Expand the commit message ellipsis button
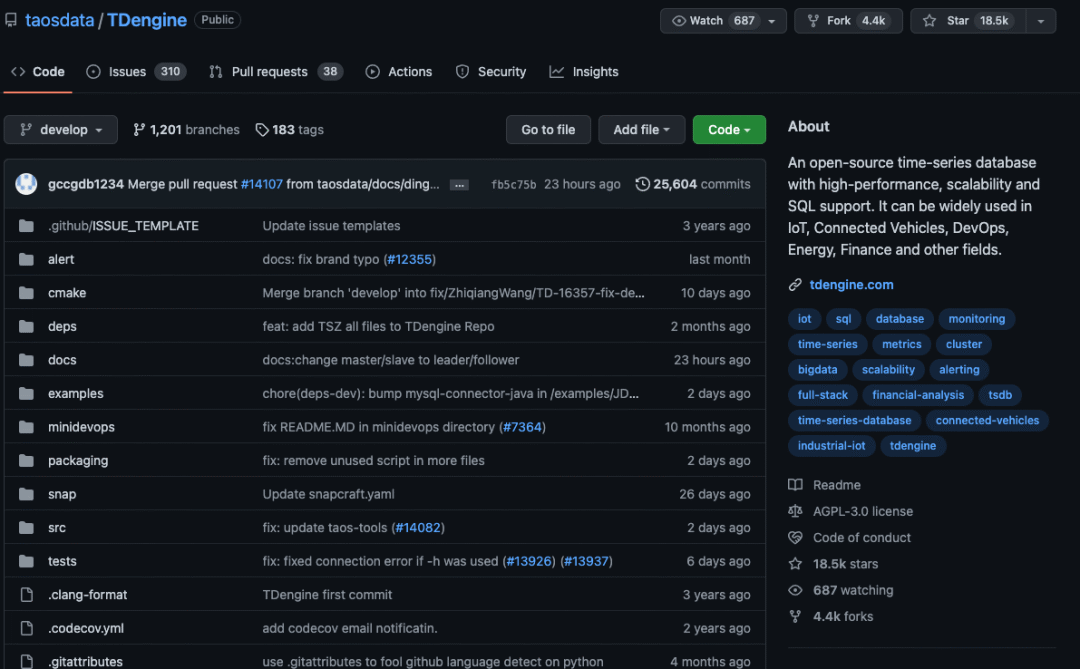1080x669 pixels. [459, 185]
